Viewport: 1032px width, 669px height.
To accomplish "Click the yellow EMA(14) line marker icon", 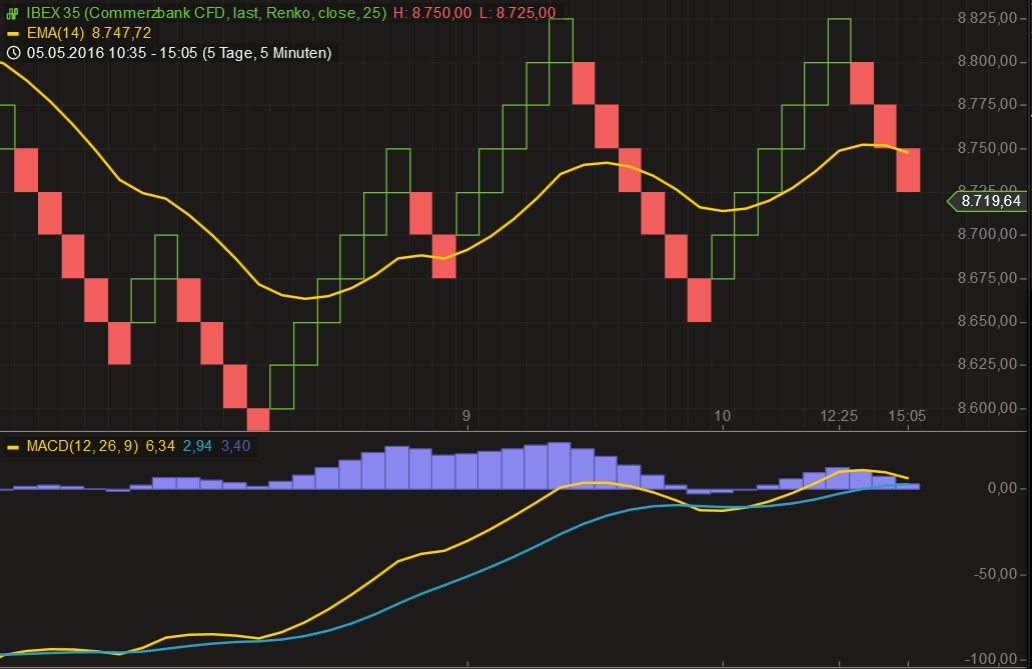I will coord(13,33).
